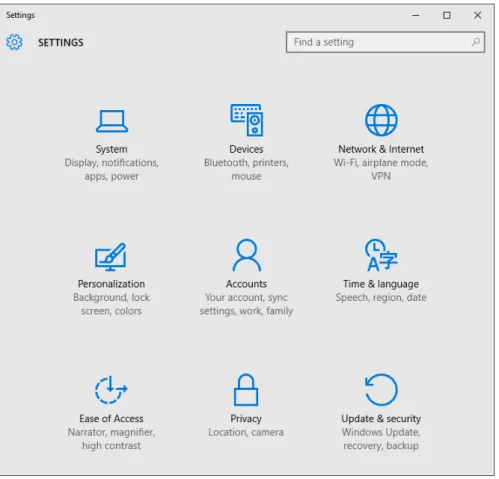This screenshot has height=479, width=499.
Task: Select the Accounts label
Action: pyautogui.click(x=246, y=284)
